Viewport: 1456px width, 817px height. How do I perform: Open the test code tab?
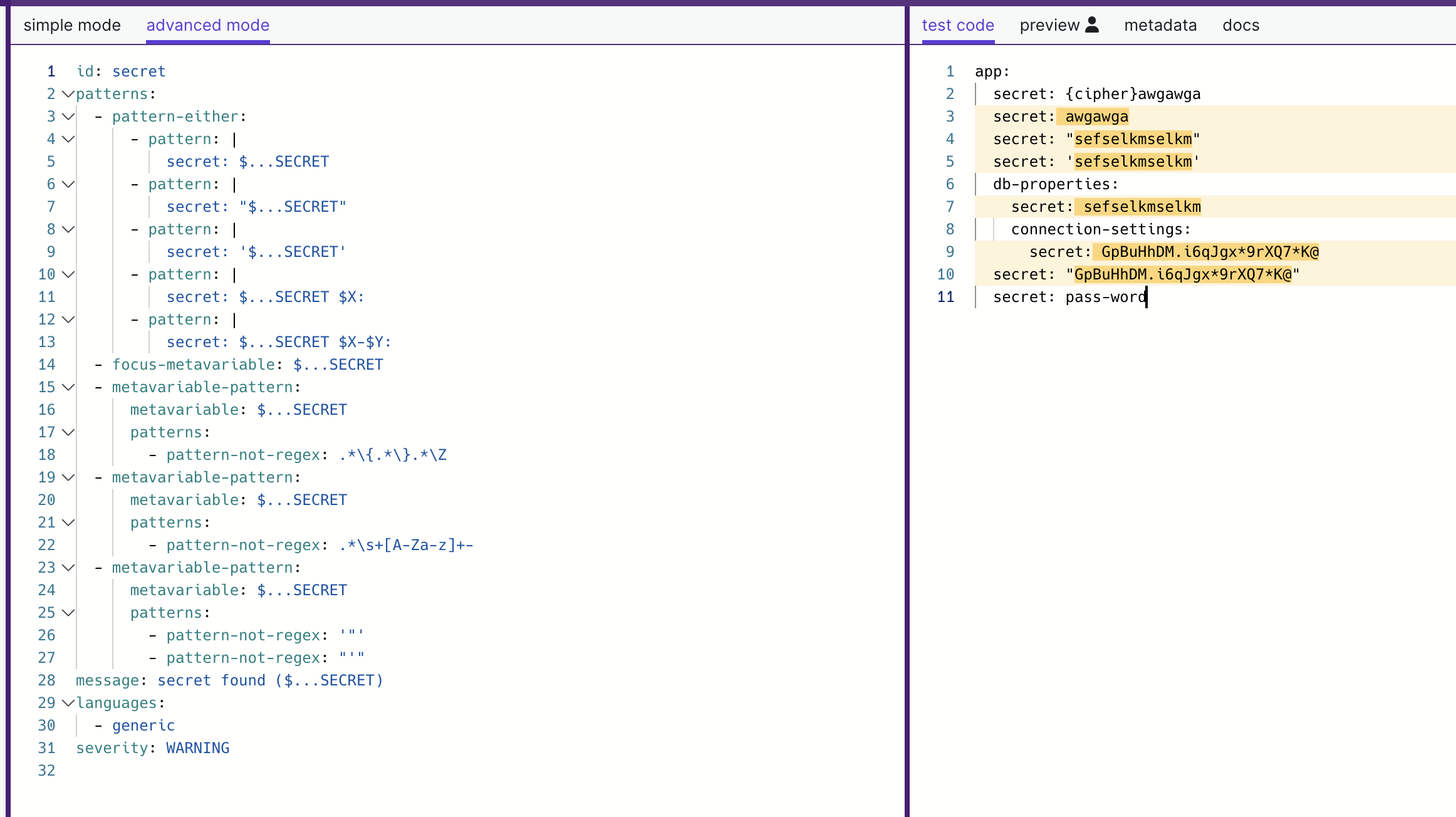(957, 25)
